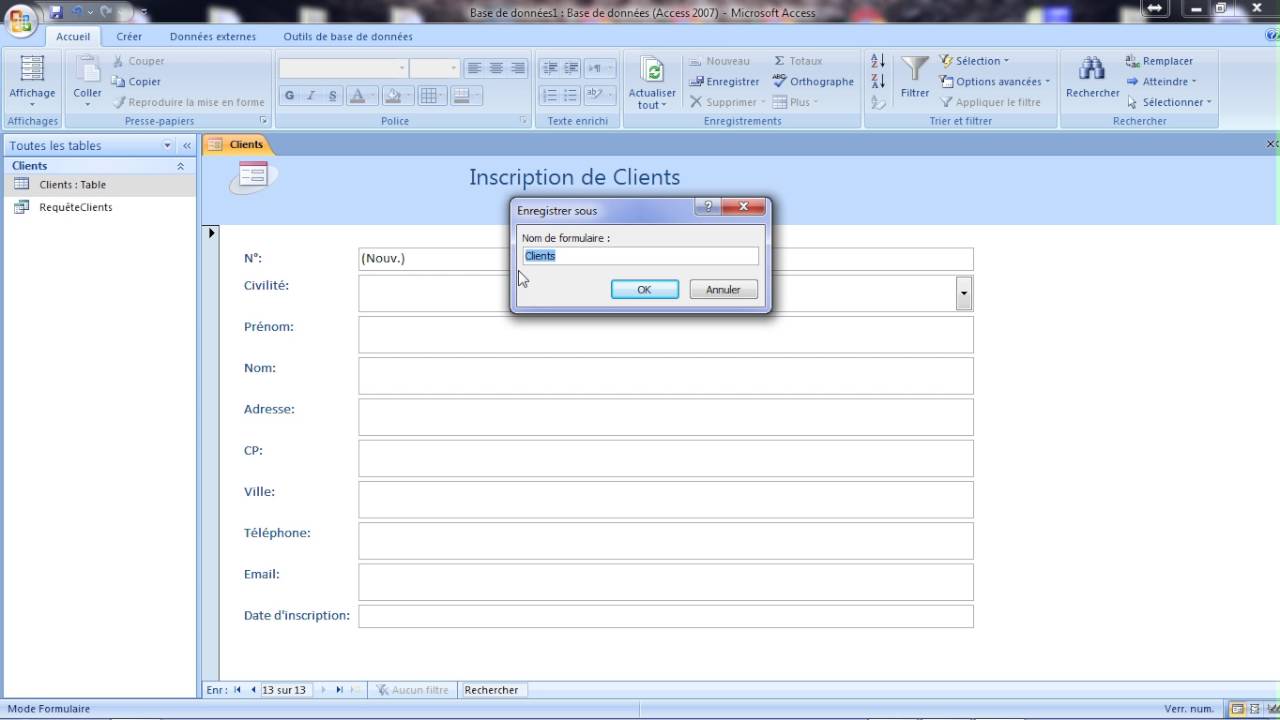Click Remplacer in the ribbon
The height and width of the screenshot is (720, 1280).
pyautogui.click(x=1159, y=61)
